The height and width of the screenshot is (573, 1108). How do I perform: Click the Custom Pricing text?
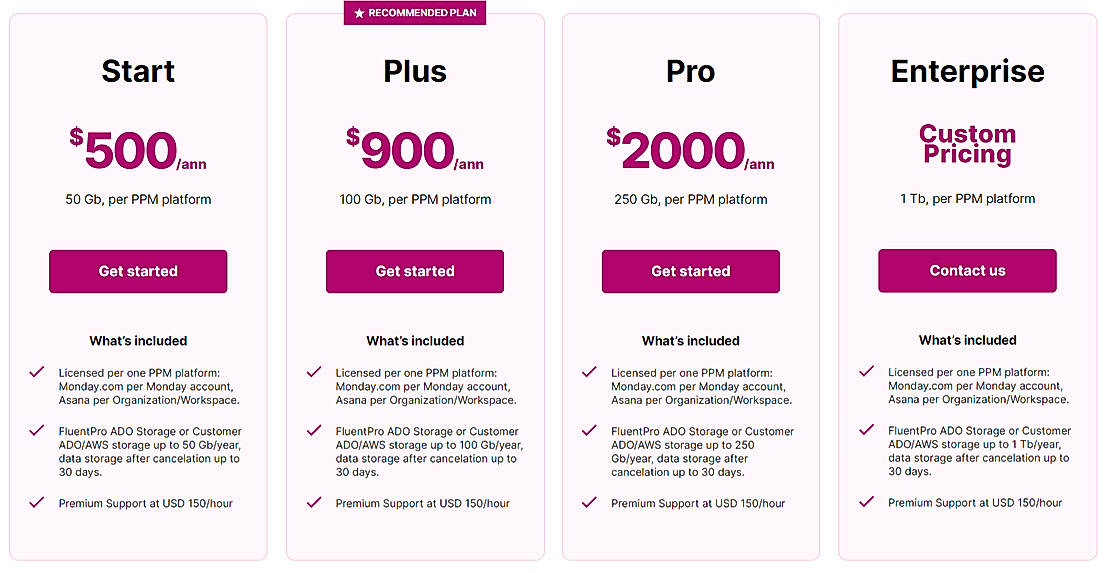click(x=967, y=144)
